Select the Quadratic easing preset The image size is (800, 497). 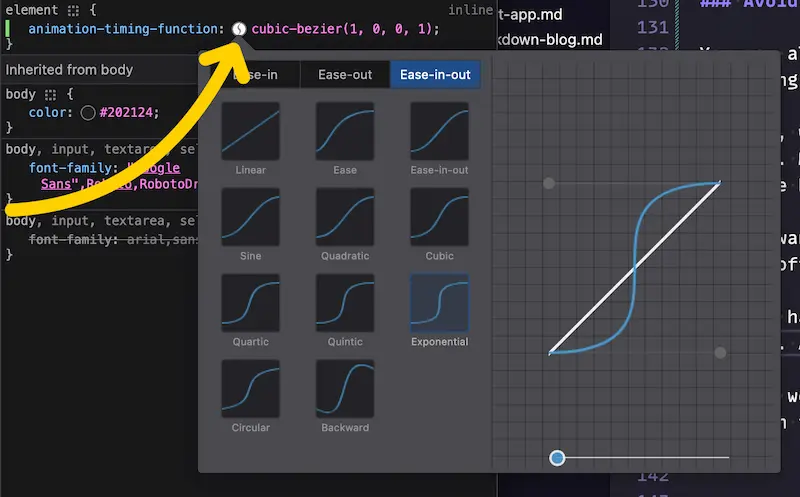click(x=345, y=217)
